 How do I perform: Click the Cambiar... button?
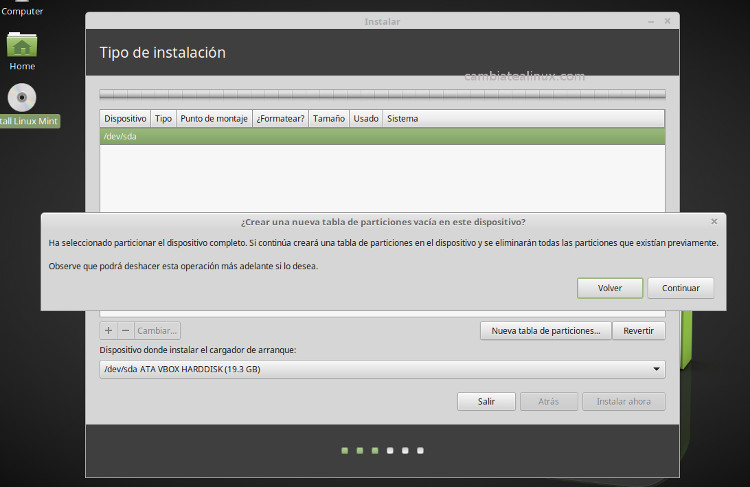(x=157, y=331)
